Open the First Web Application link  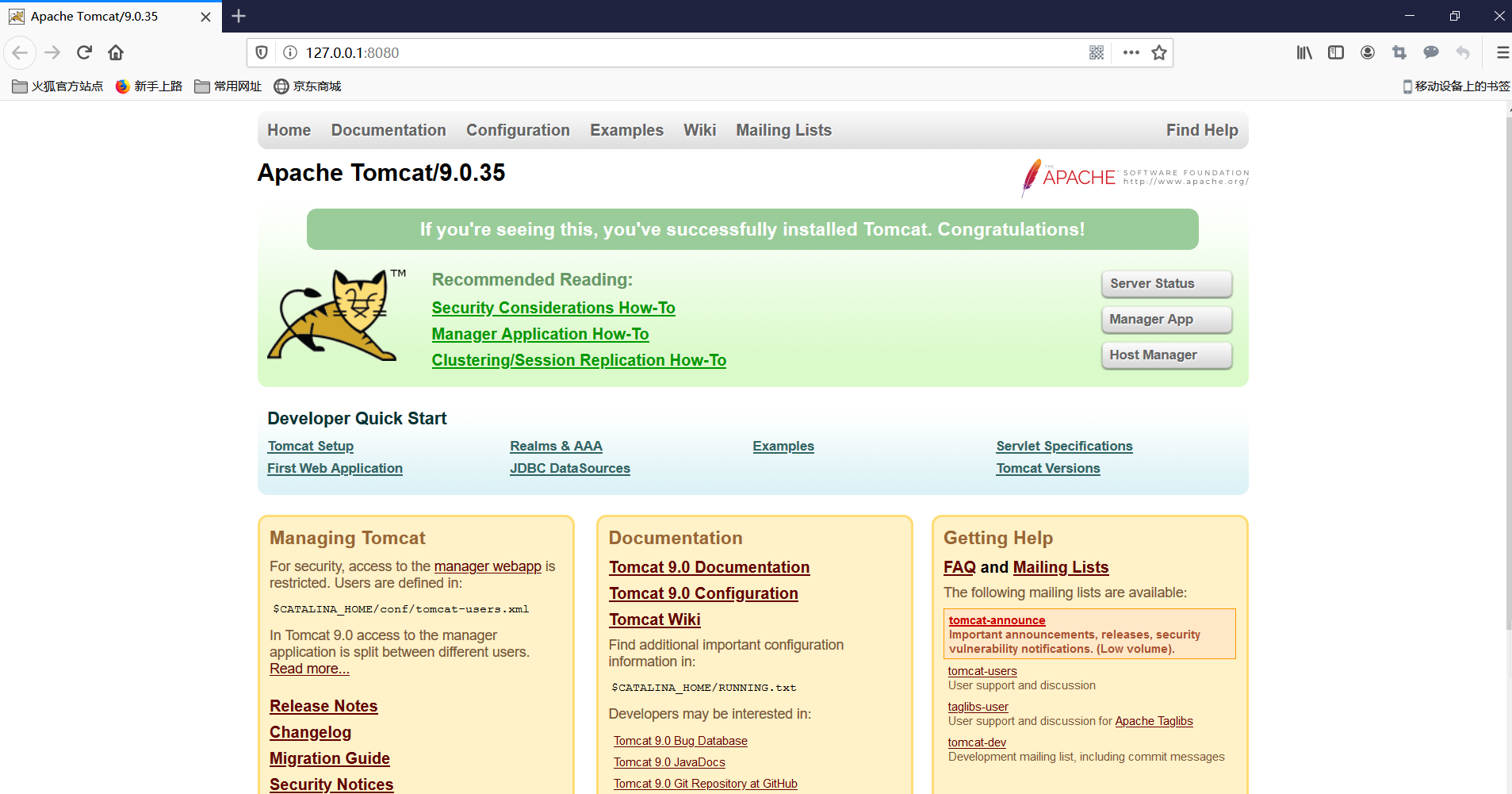point(335,468)
